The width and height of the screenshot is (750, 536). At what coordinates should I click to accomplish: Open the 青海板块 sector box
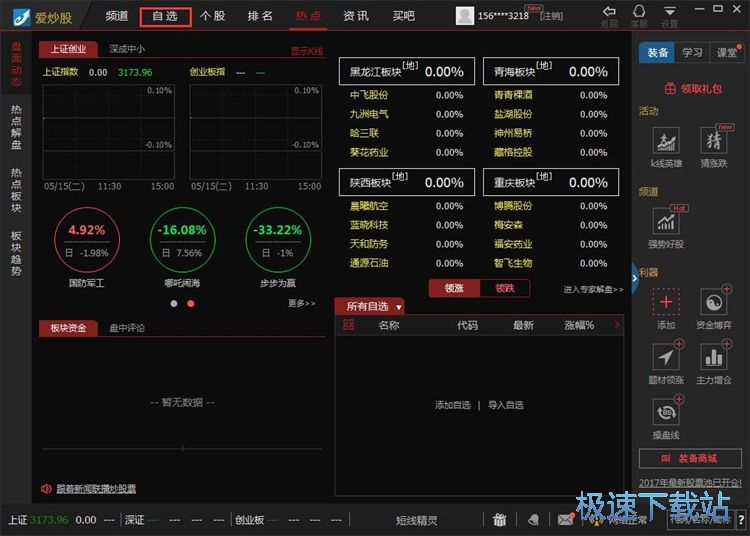(x=551, y=71)
